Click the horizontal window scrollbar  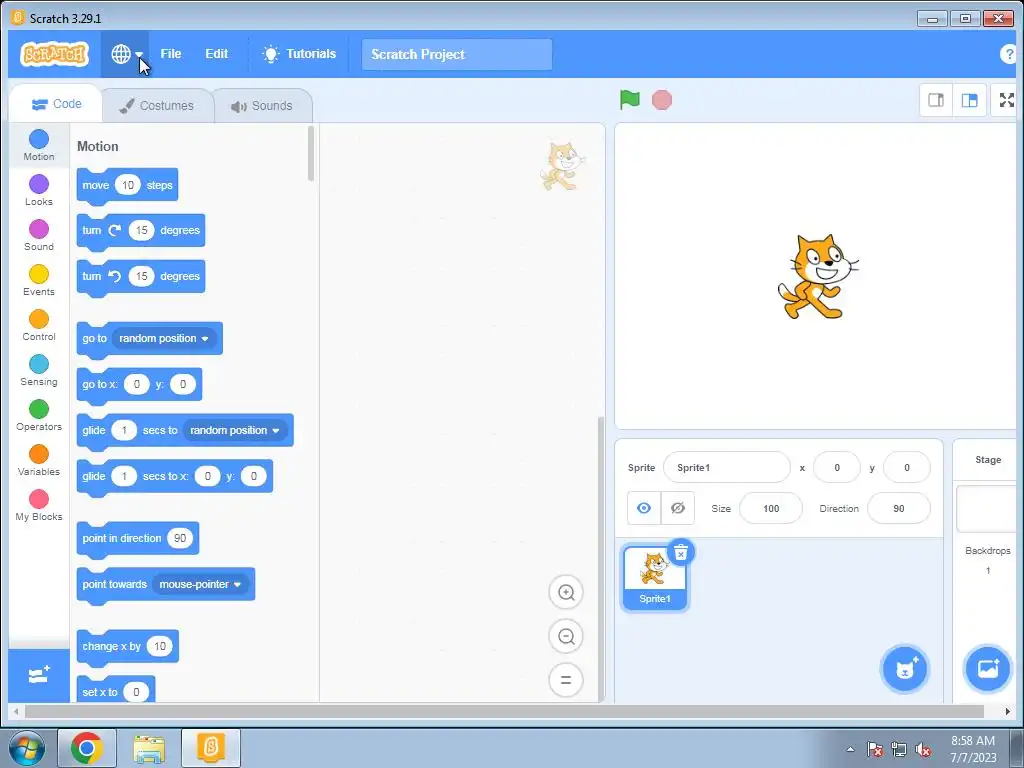pos(504,711)
